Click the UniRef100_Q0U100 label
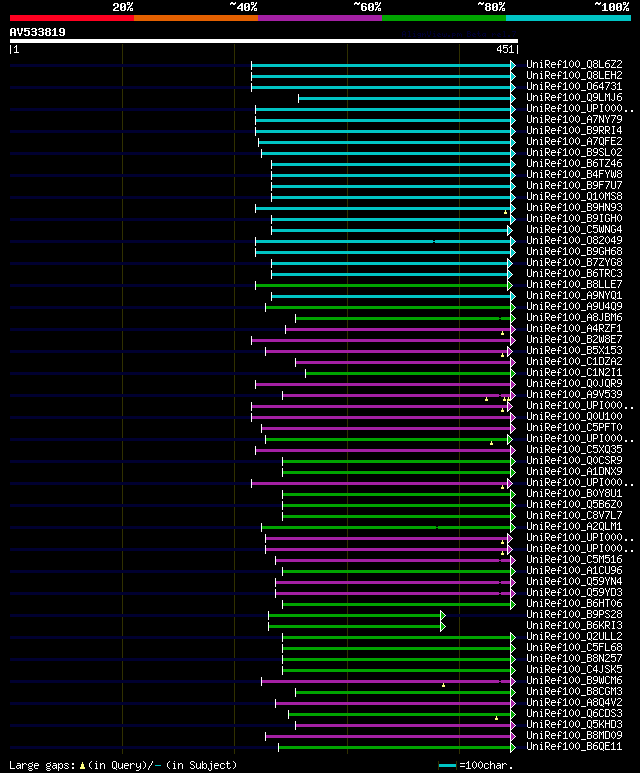640x773 pixels. 574,417
